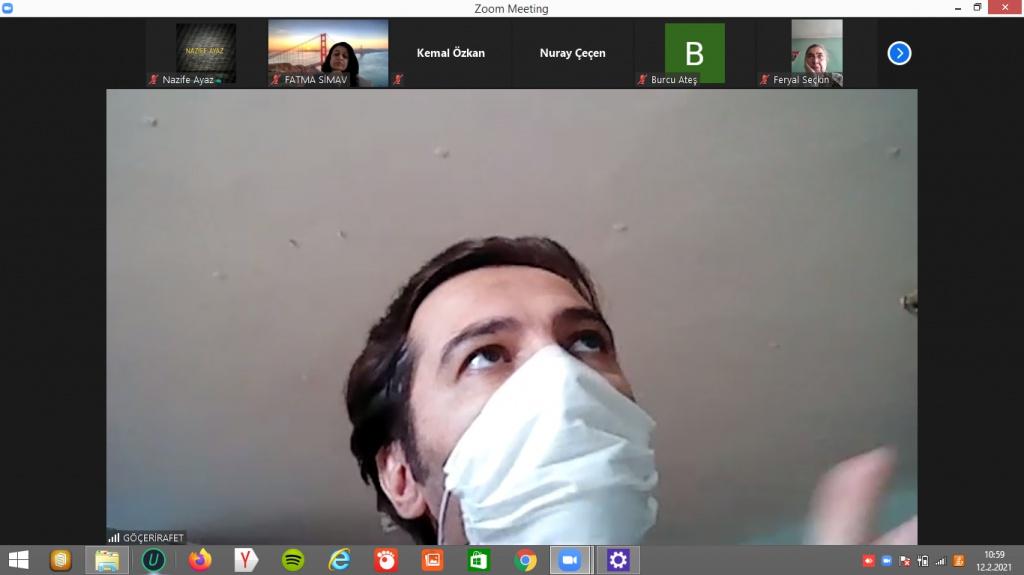Select Burcu Ateş's green avatar tile

point(694,53)
